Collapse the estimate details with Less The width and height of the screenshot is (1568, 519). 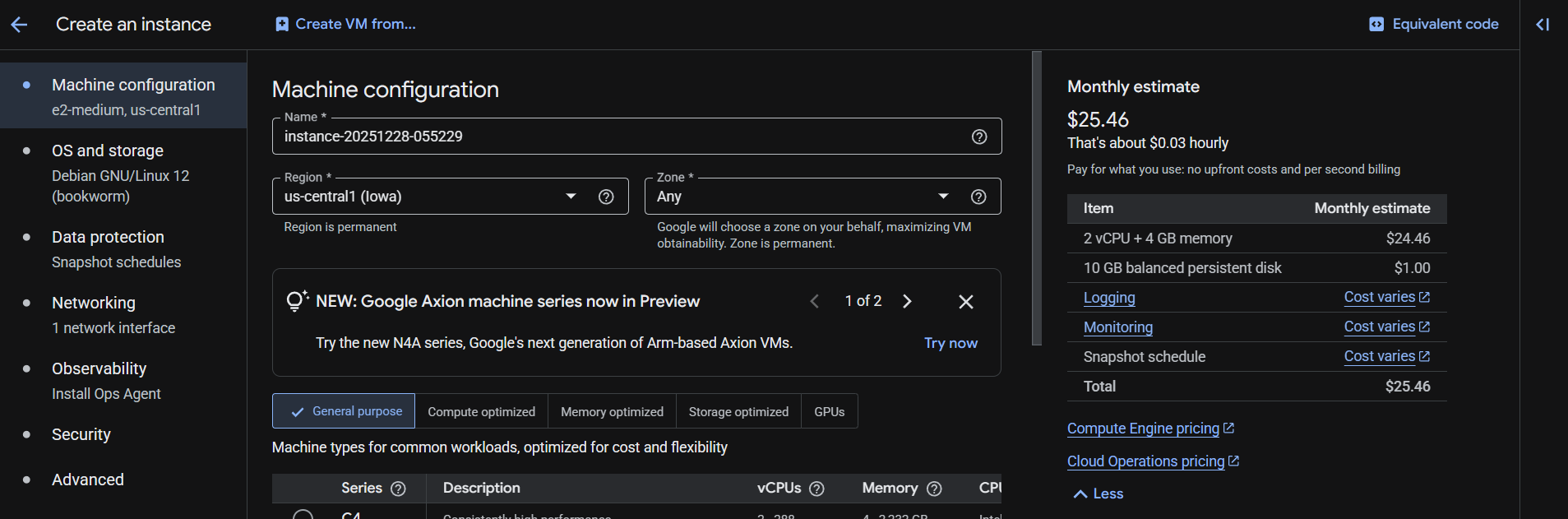[1098, 494]
